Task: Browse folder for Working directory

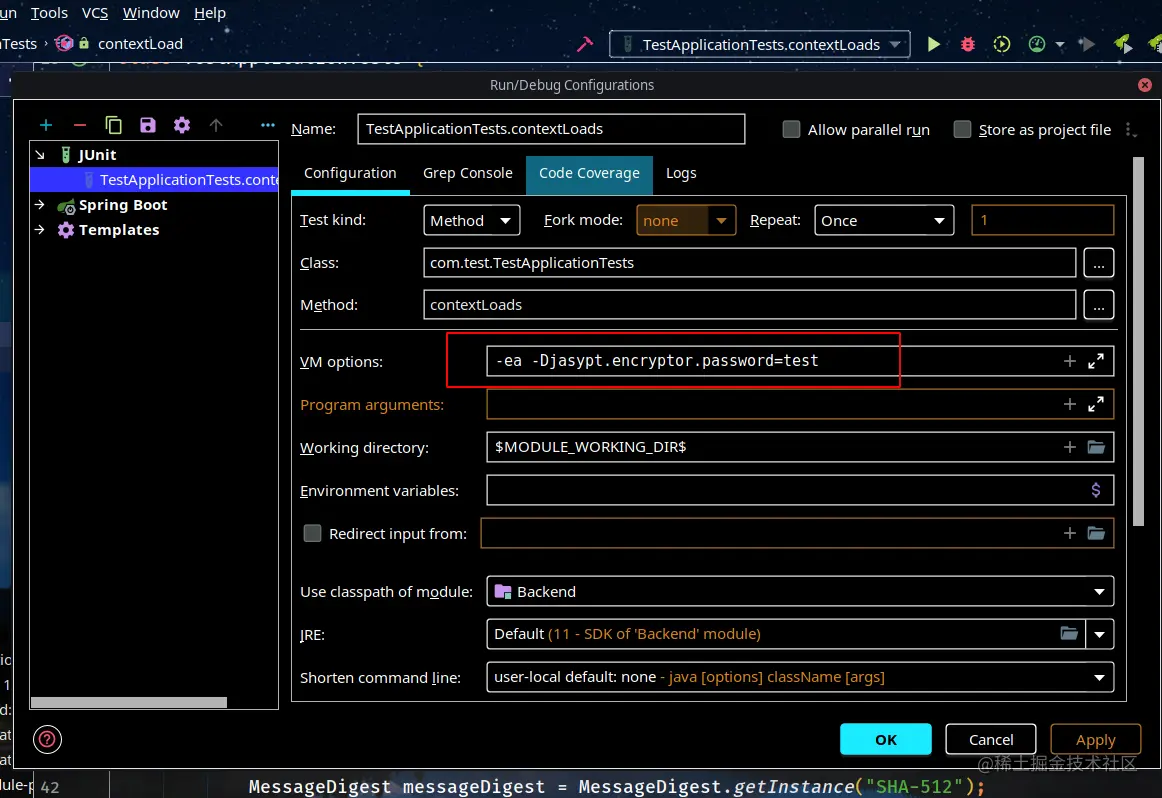Action: tap(1096, 447)
